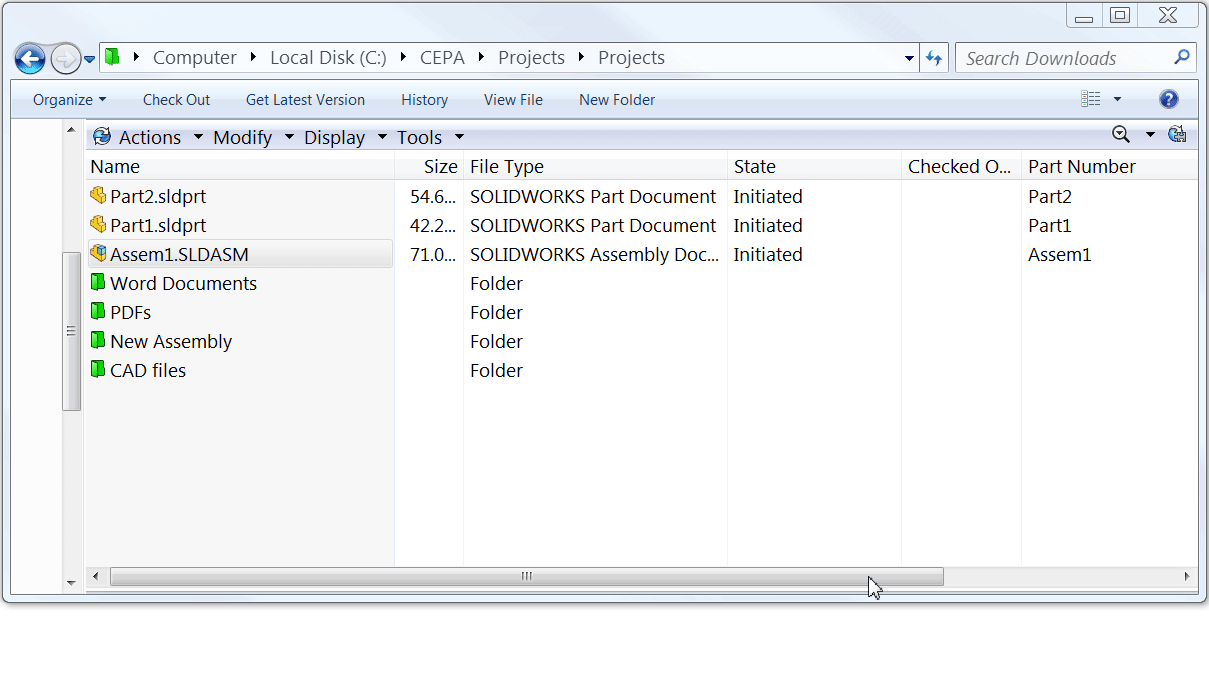Click Local Disk (C:) in breadcrumb
This screenshot has height=687, width=1209.
(328, 58)
